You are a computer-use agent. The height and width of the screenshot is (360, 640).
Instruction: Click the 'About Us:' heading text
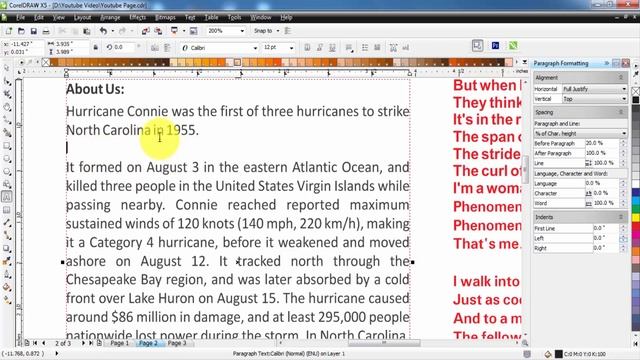point(95,89)
